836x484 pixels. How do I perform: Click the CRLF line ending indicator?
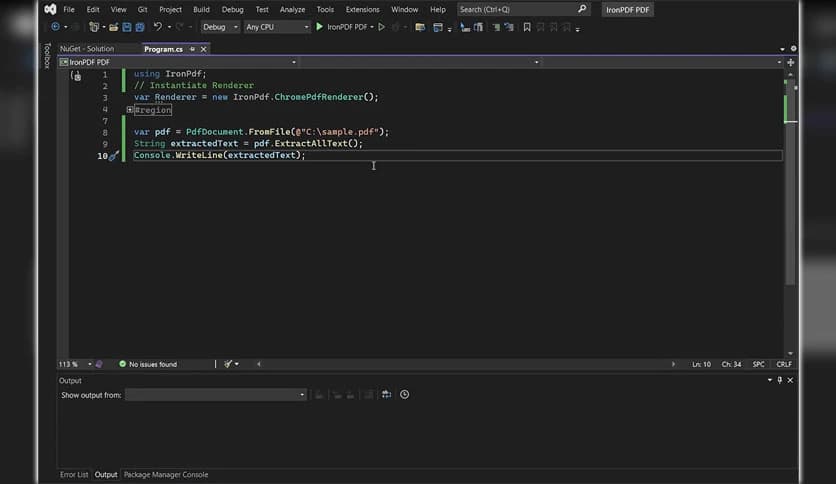click(783, 364)
